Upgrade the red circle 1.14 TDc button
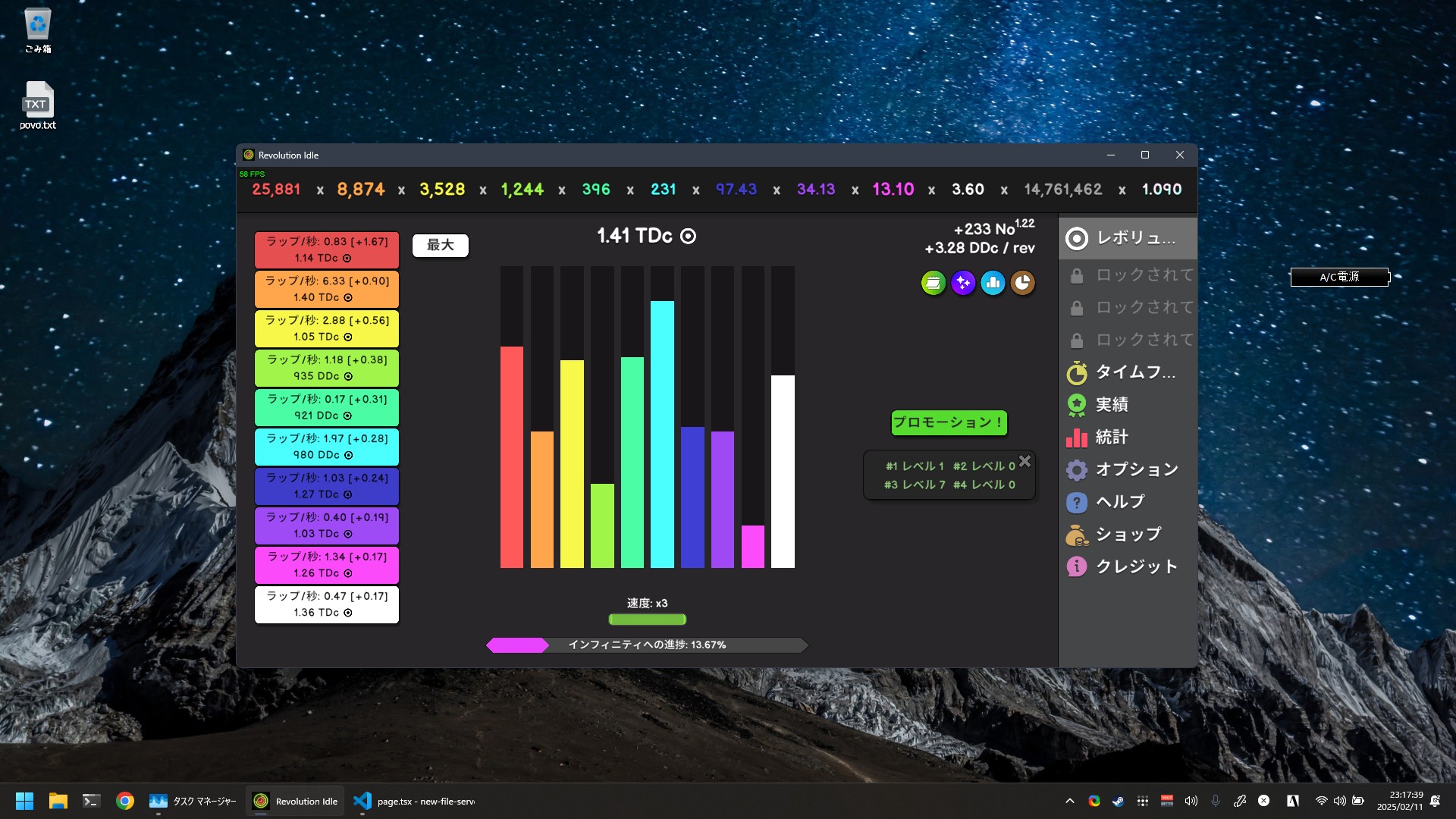 [326, 250]
